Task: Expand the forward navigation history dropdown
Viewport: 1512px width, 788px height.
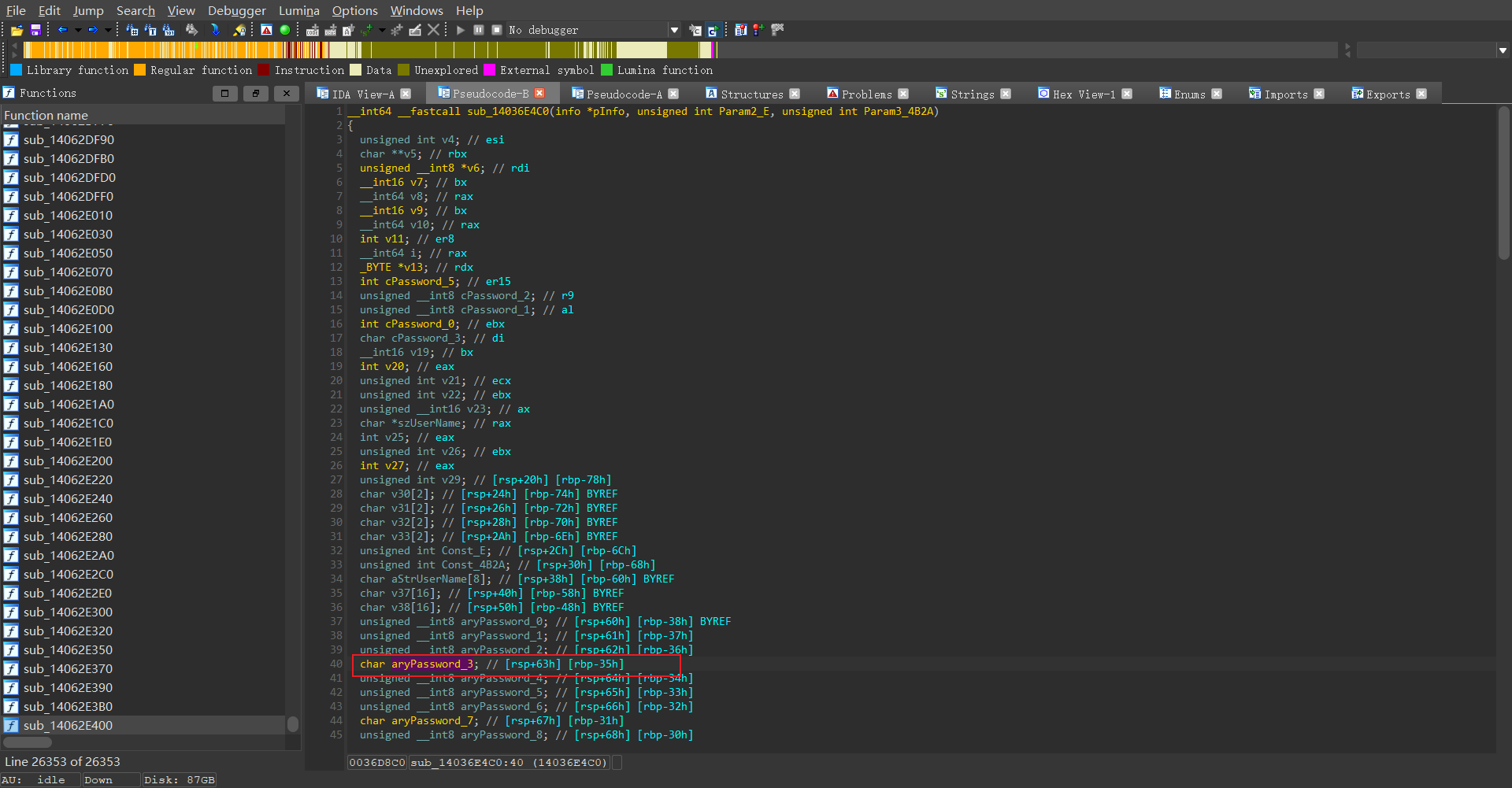Action: [108, 30]
